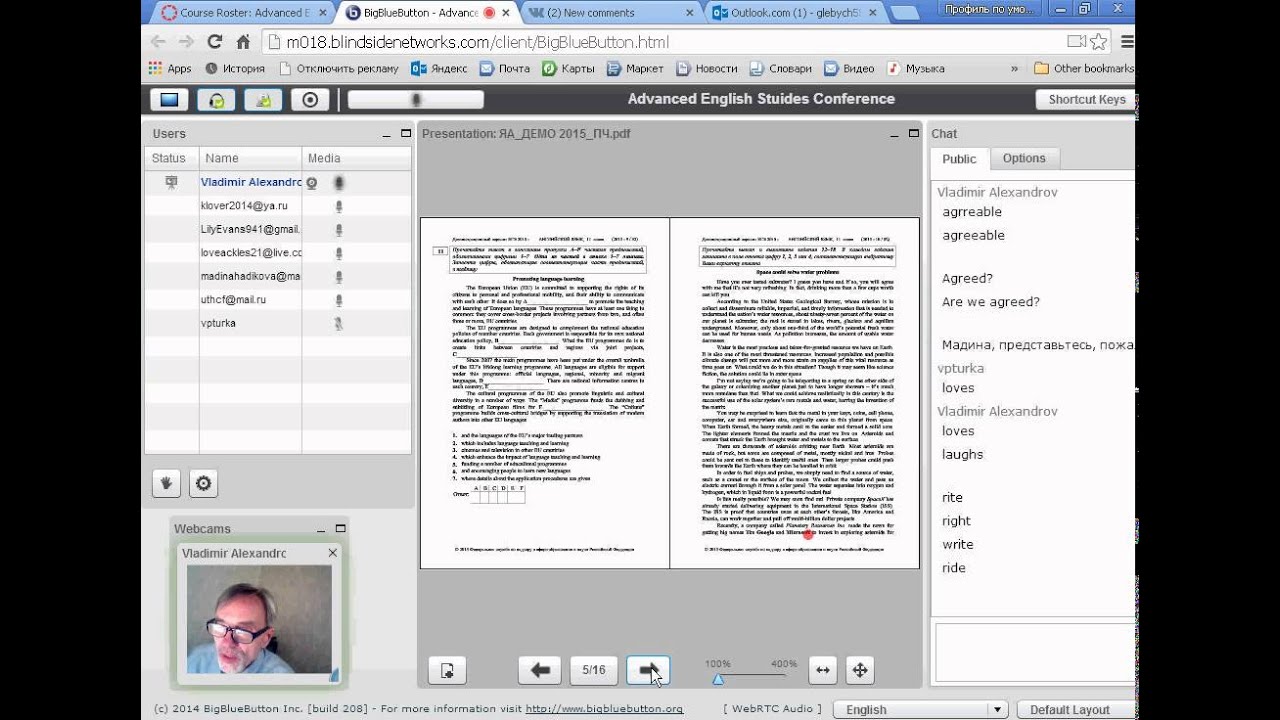
Task: Open the Chrome menu hamburger icon
Action: click(1127, 42)
